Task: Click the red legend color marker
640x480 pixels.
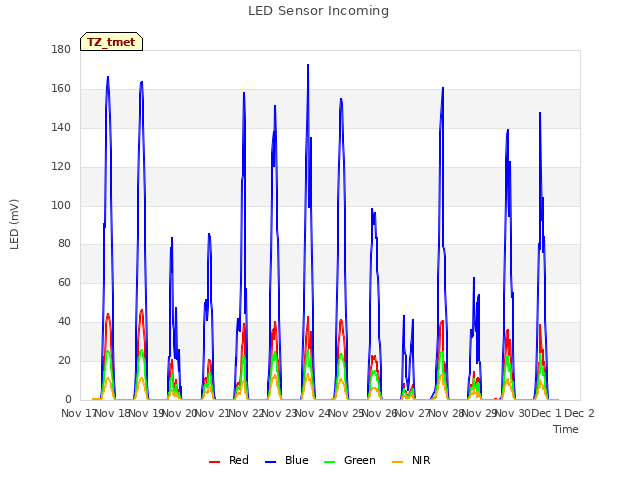Action: [x=214, y=462]
